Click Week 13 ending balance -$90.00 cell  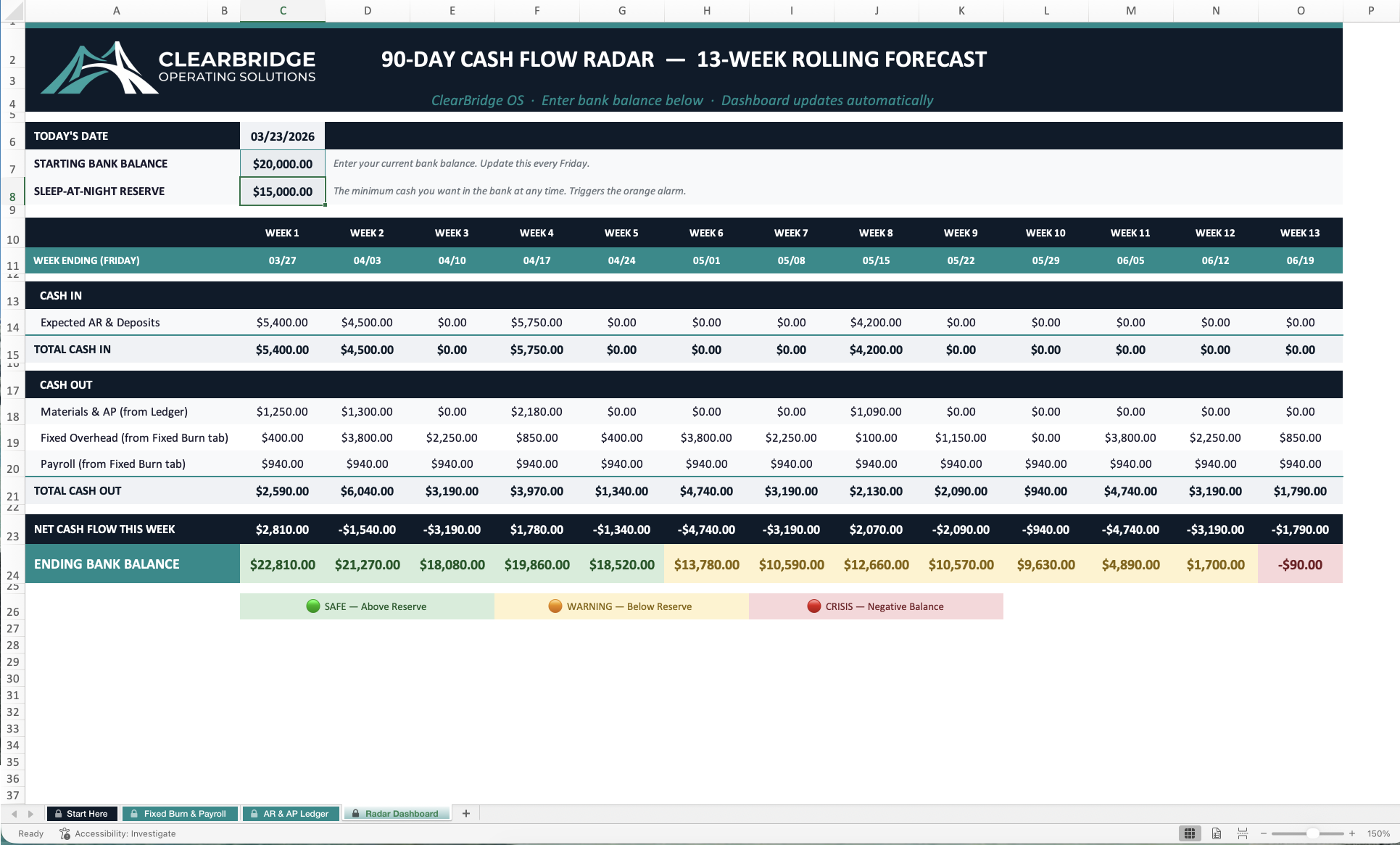1300,564
